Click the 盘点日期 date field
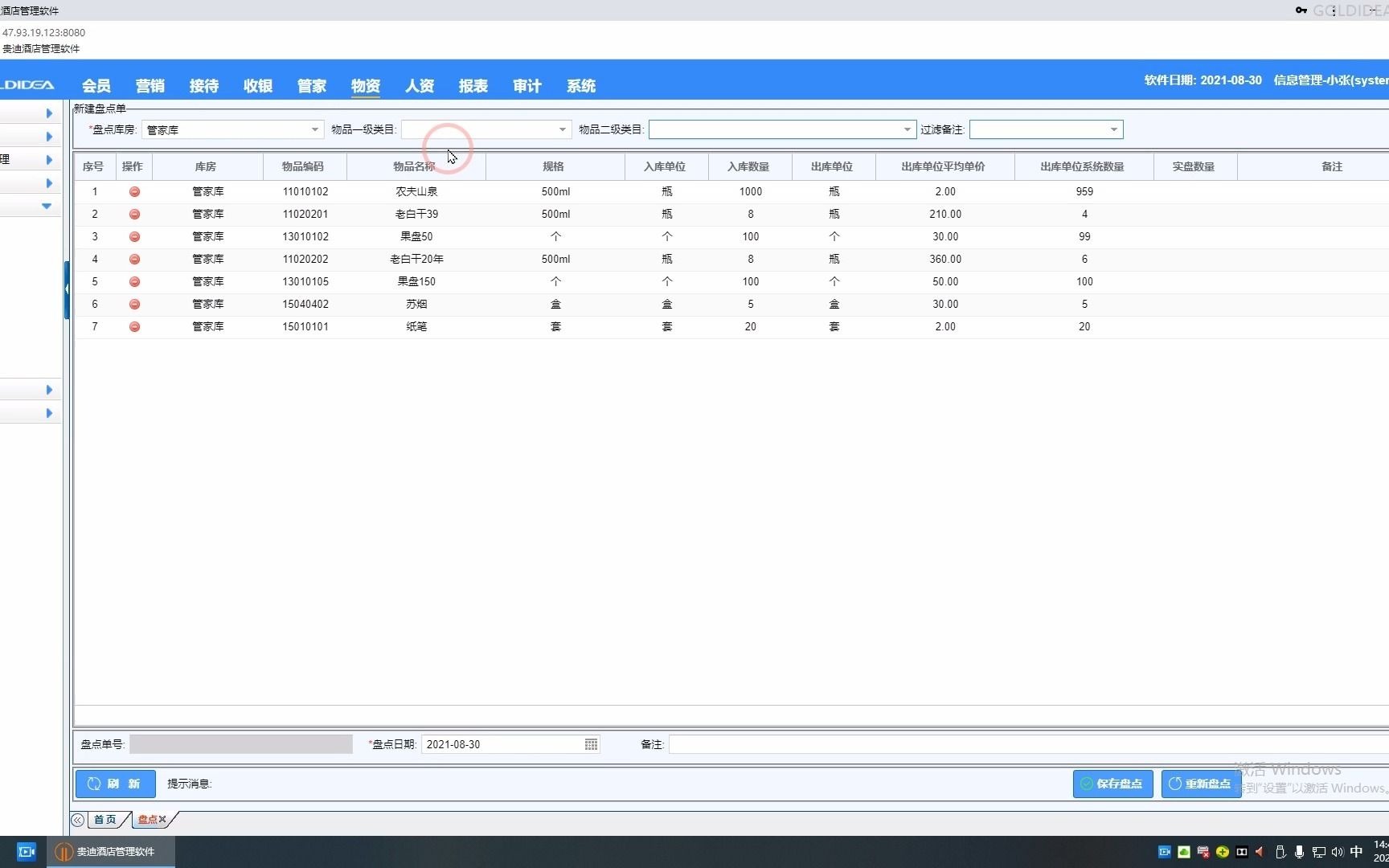The height and width of the screenshot is (868, 1389). (x=510, y=744)
